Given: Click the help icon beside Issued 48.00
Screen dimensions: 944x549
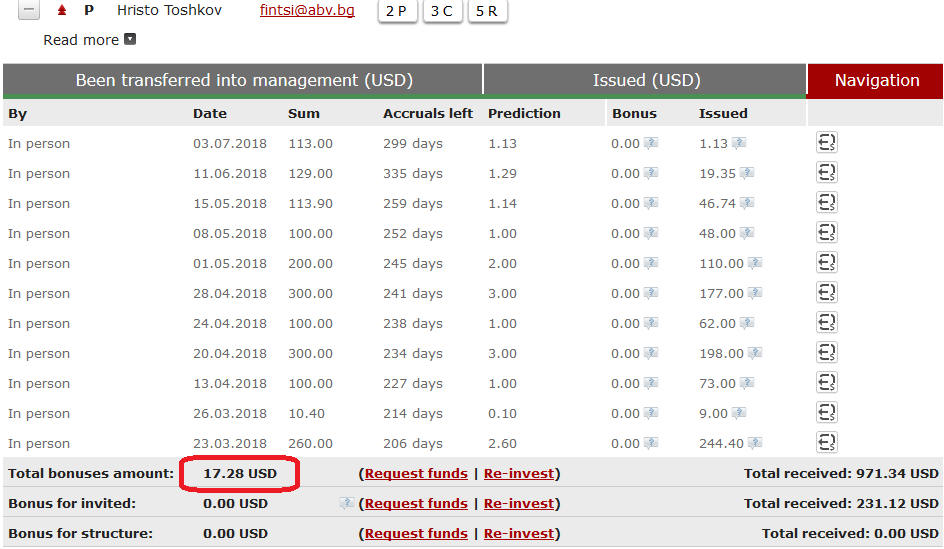Looking at the screenshot, I should click(x=747, y=233).
